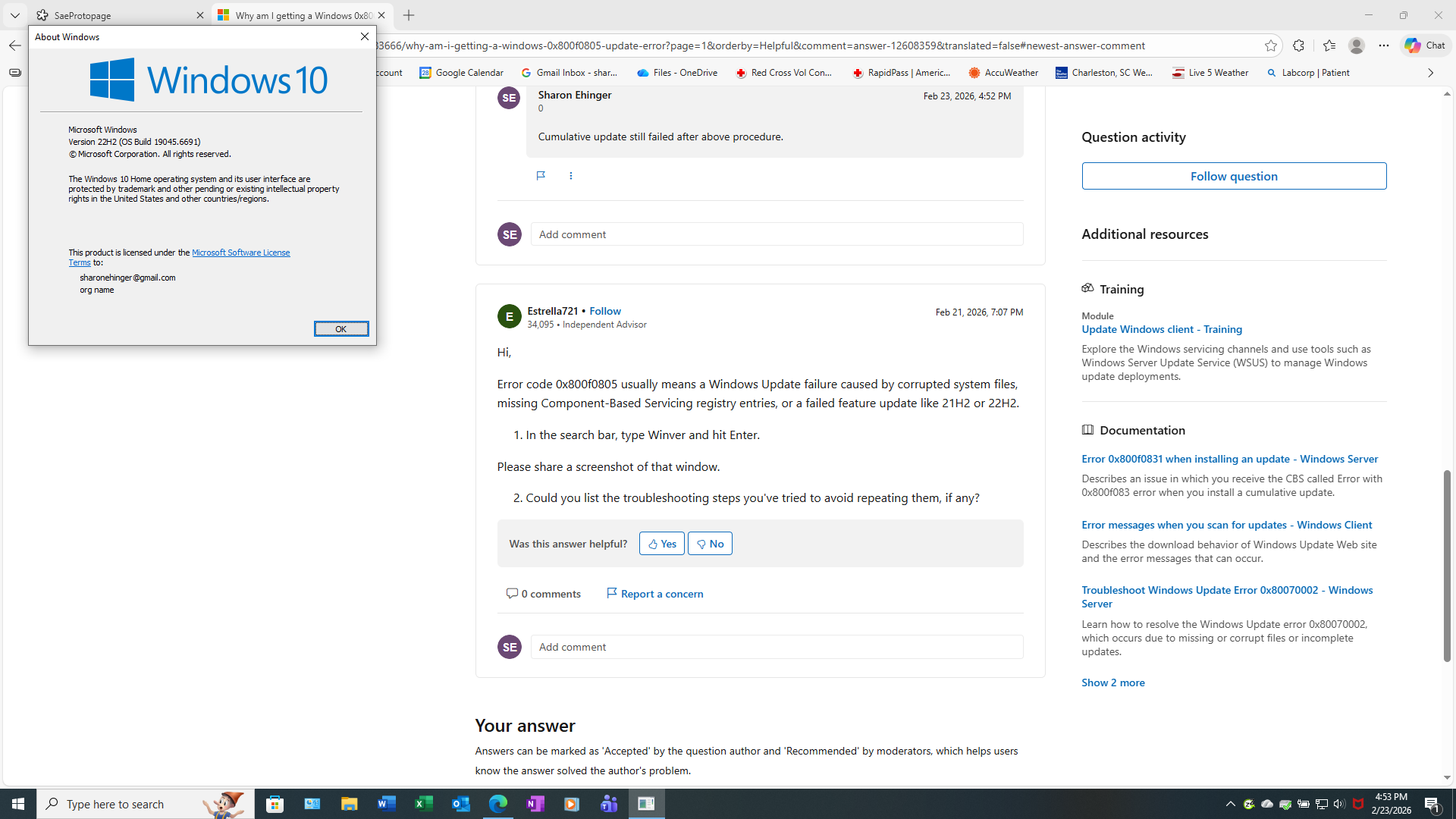The width and height of the screenshot is (1456, 819).
Task: Open the three-dot menu under Sharon's comment
Action: 571,176
